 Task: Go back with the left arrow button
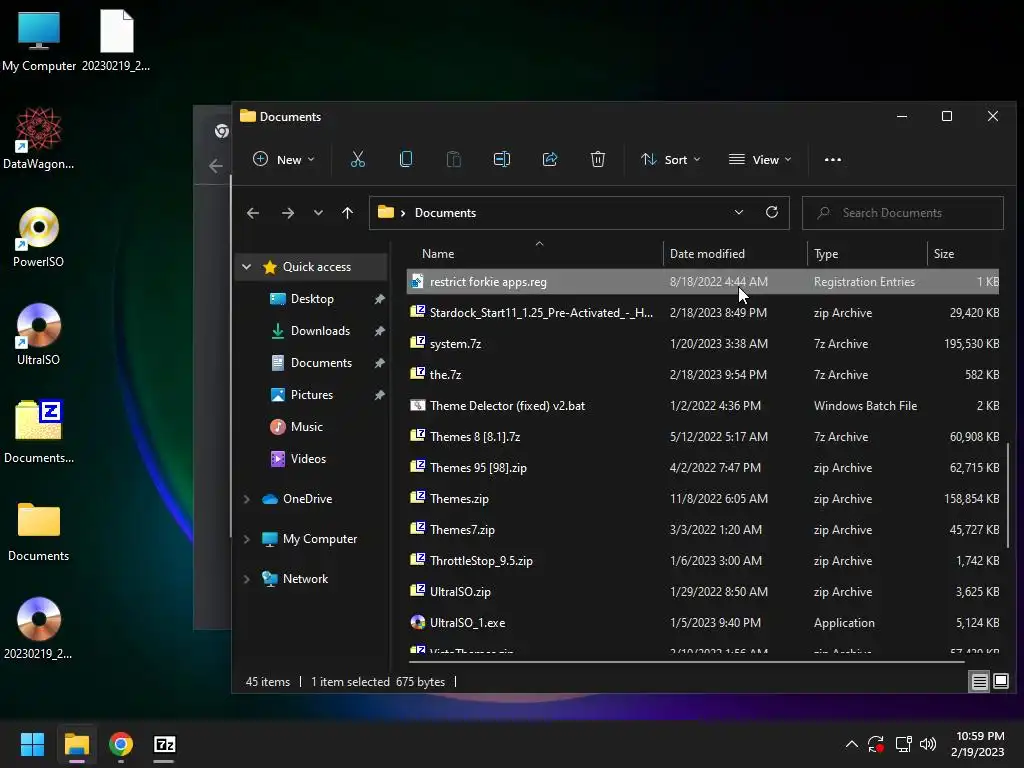click(x=253, y=213)
